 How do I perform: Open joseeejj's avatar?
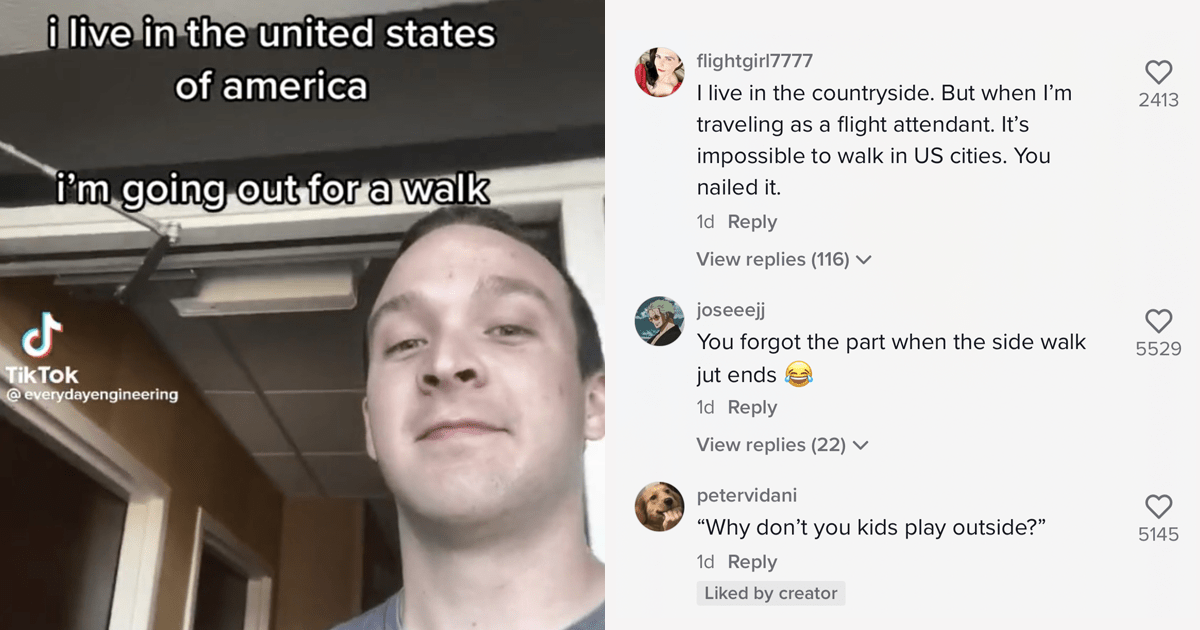(x=660, y=321)
